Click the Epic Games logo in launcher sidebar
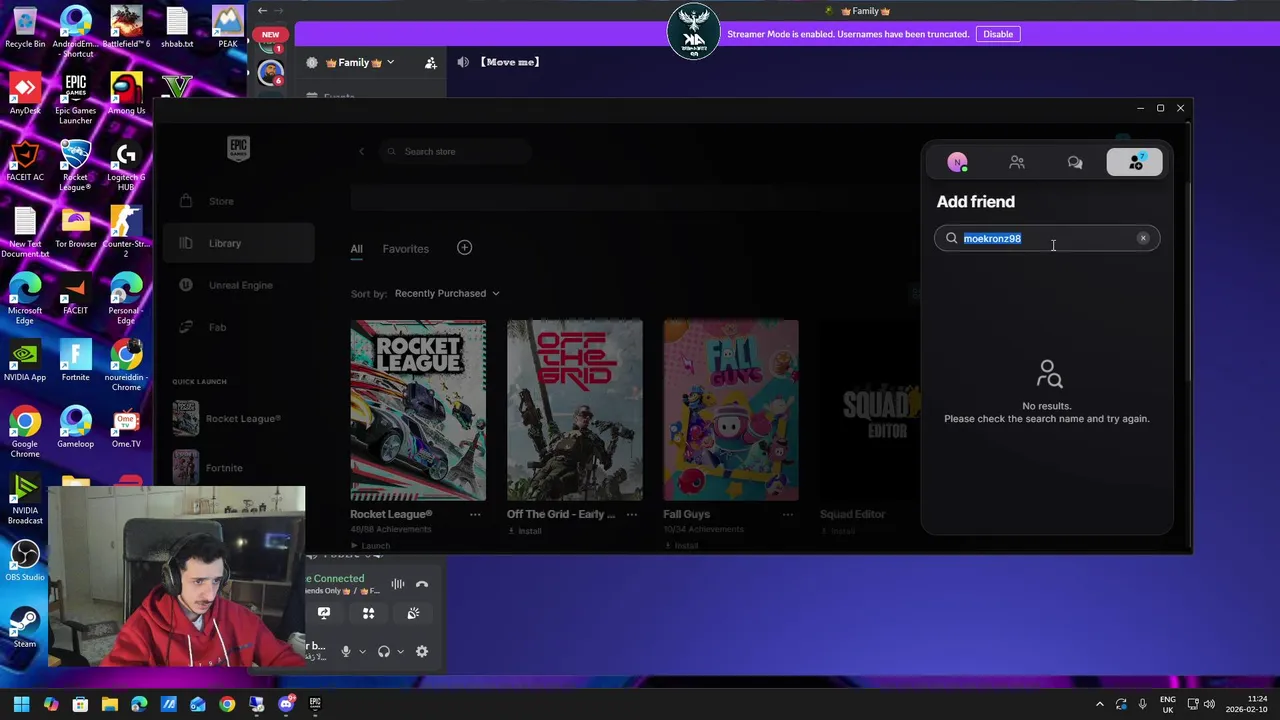This screenshot has height=720, width=1280. coord(238,148)
